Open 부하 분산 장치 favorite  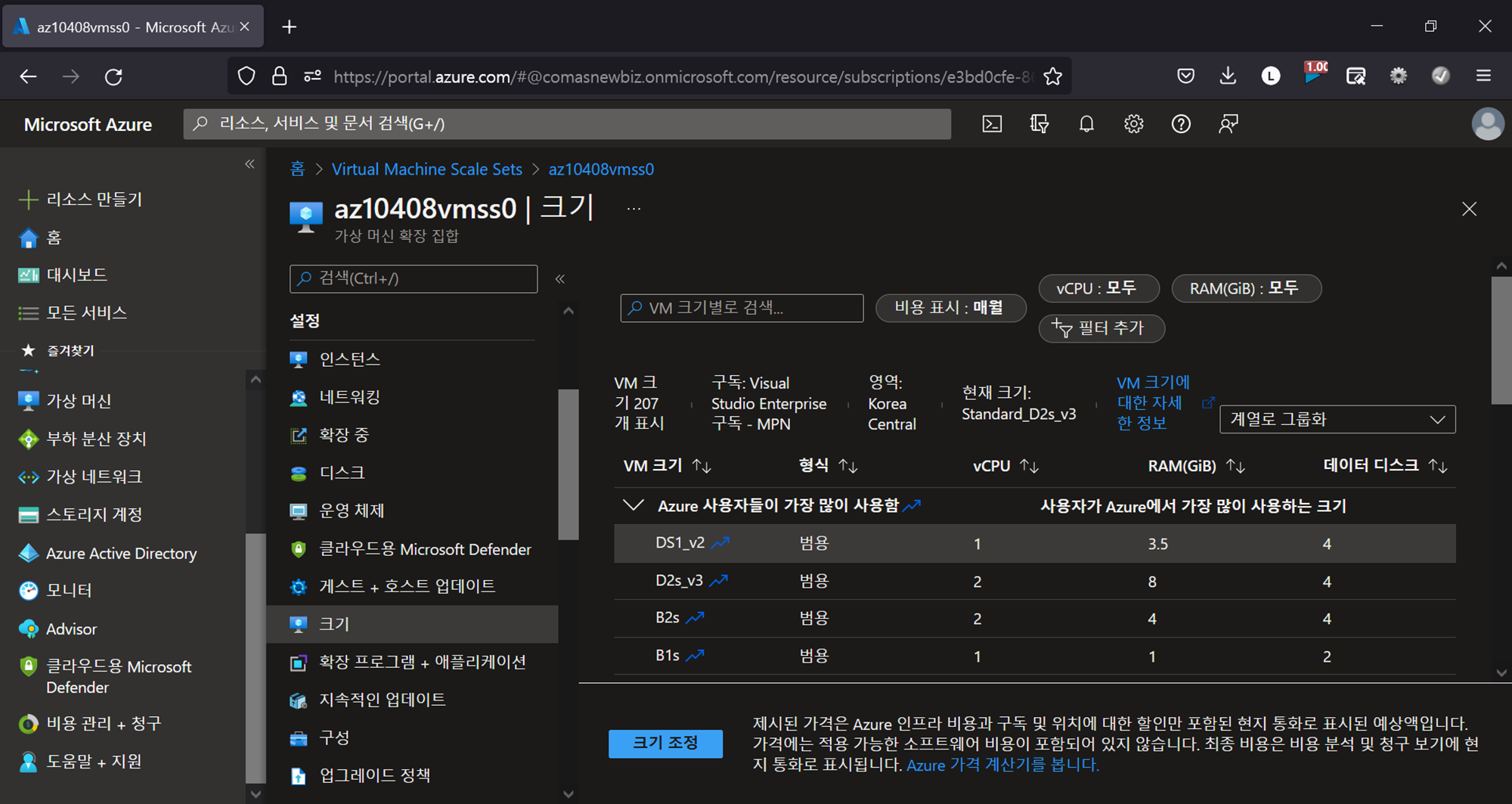click(x=82, y=439)
